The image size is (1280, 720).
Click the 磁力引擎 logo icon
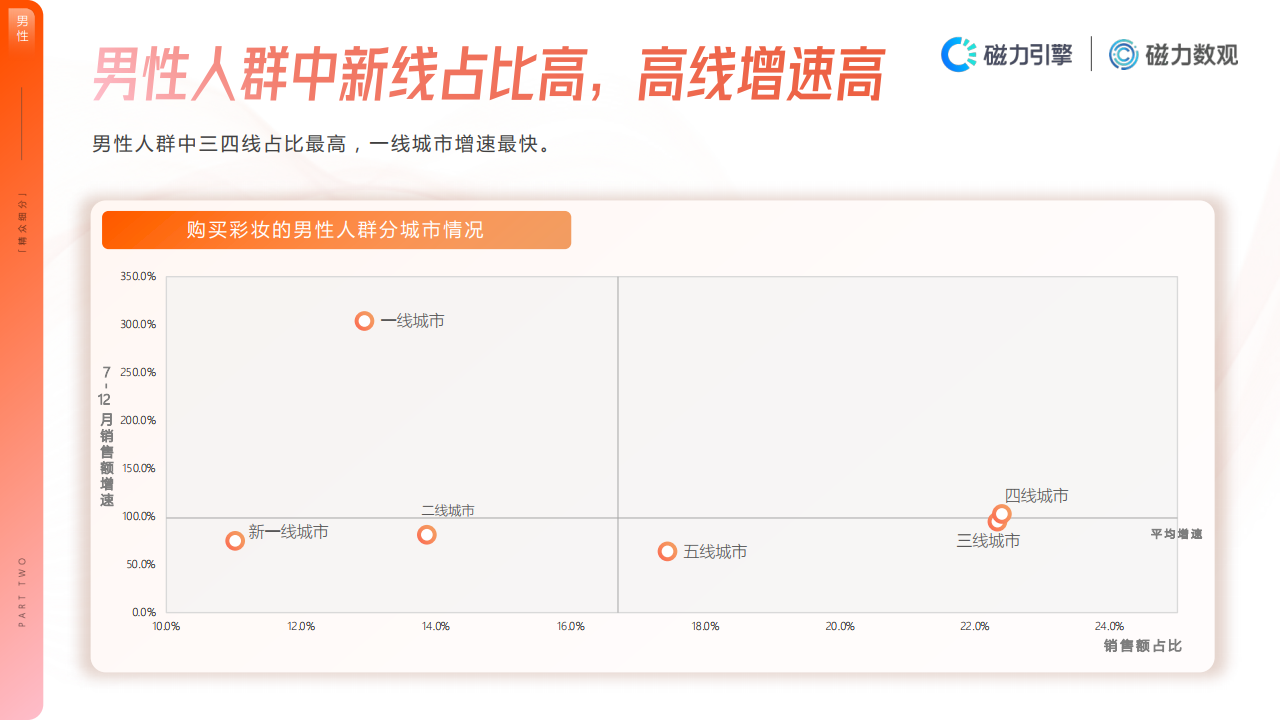[958, 54]
